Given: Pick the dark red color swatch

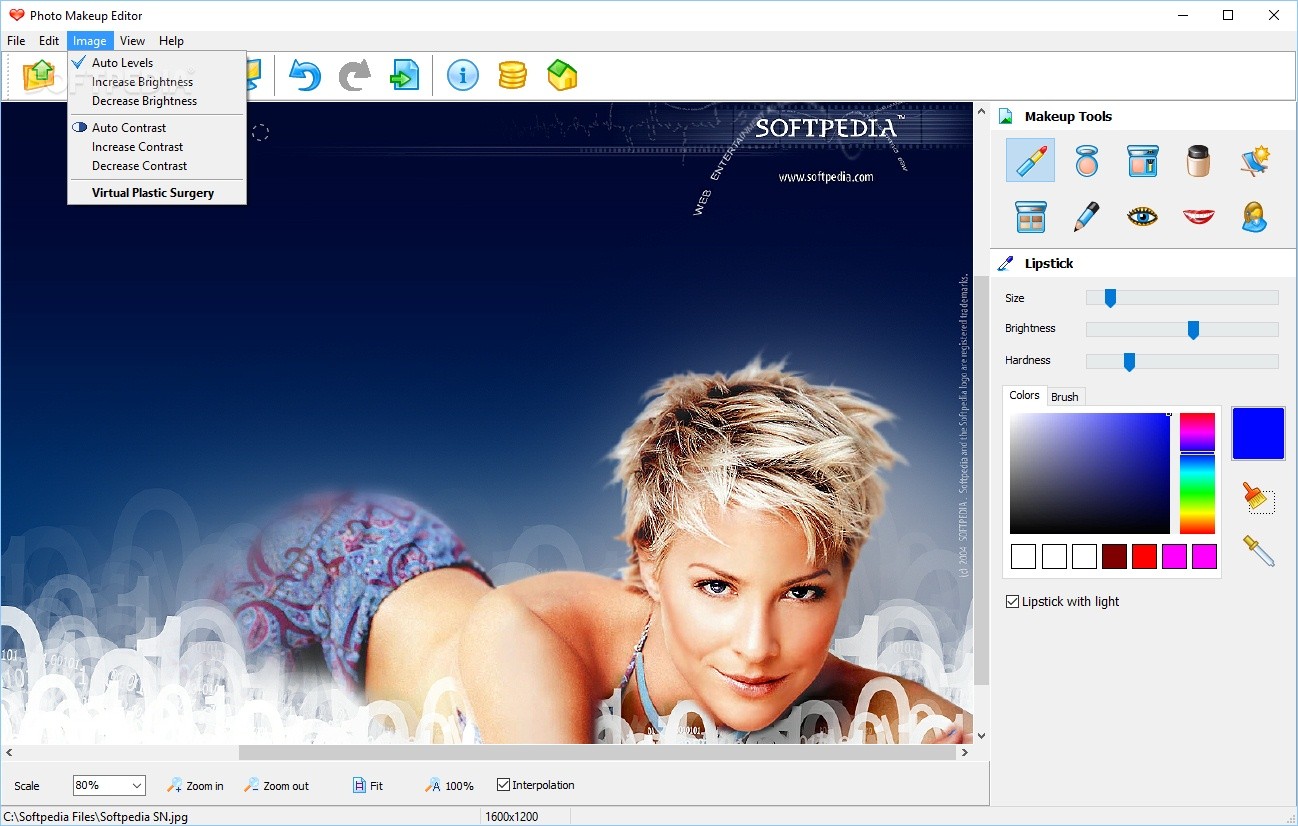Looking at the screenshot, I should 1114,557.
